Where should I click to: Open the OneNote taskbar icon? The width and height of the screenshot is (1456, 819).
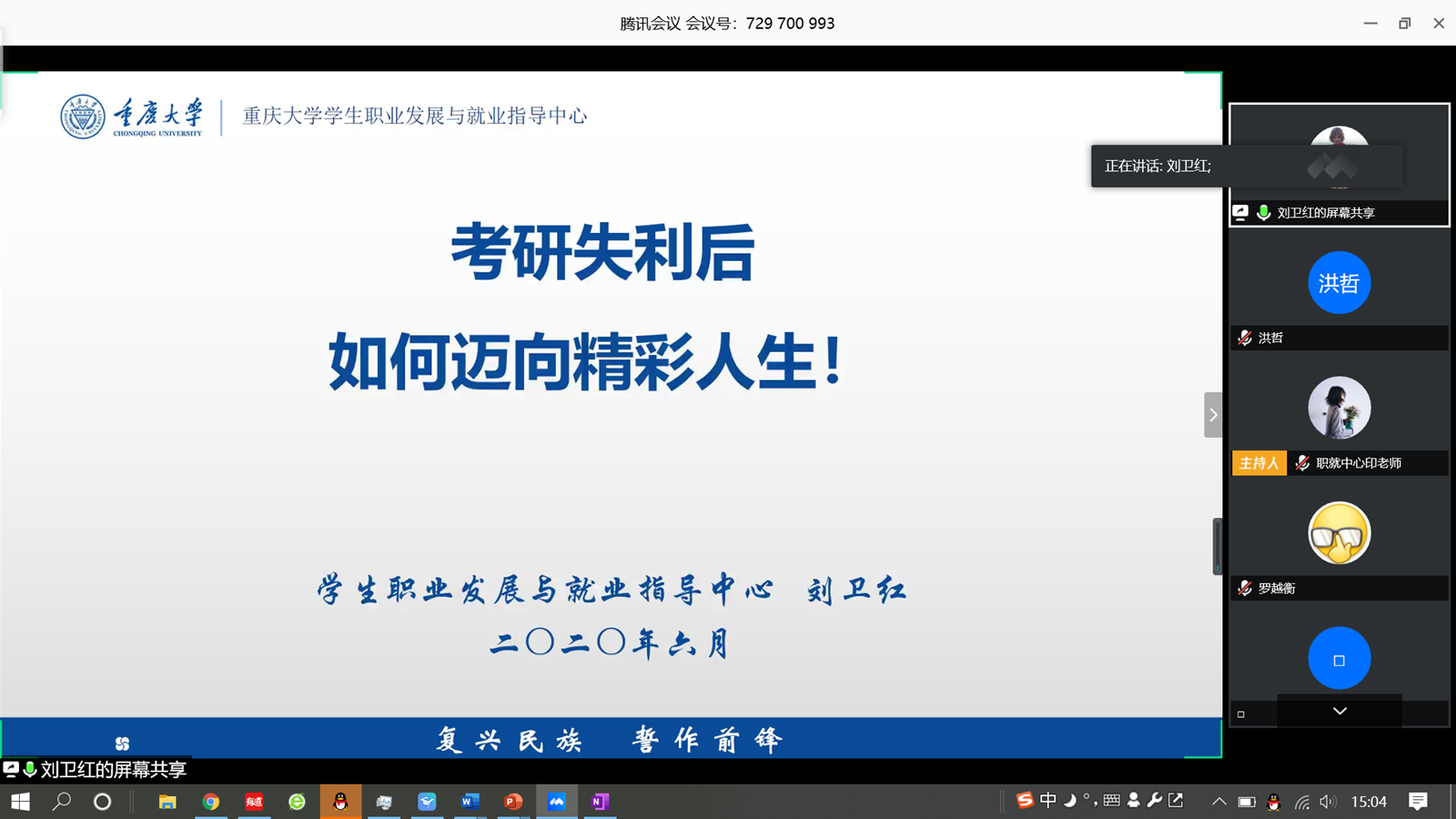click(600, 802)
